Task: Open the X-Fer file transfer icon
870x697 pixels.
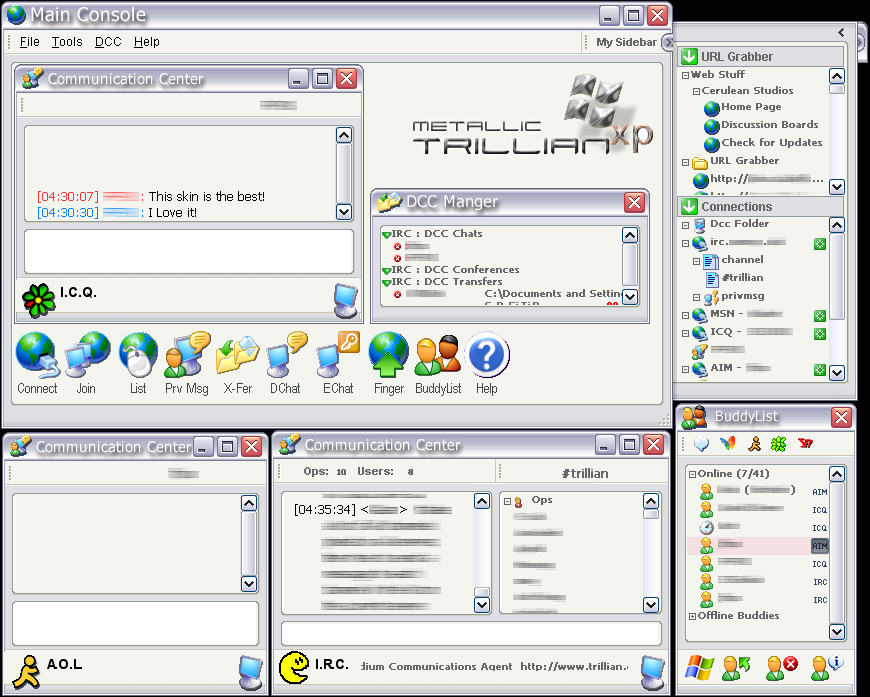Action: [x=237, y=355]
